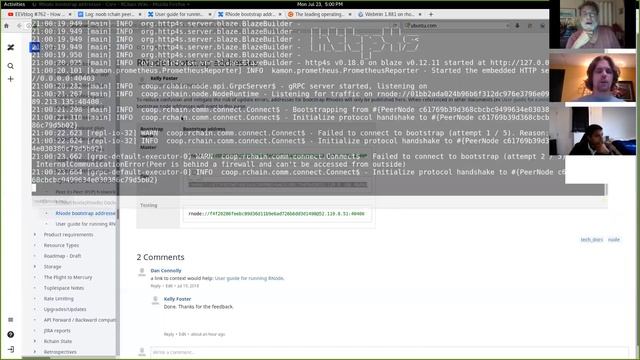
Task: Select top video participant thumbnail
Action: [x=592, y=24]
